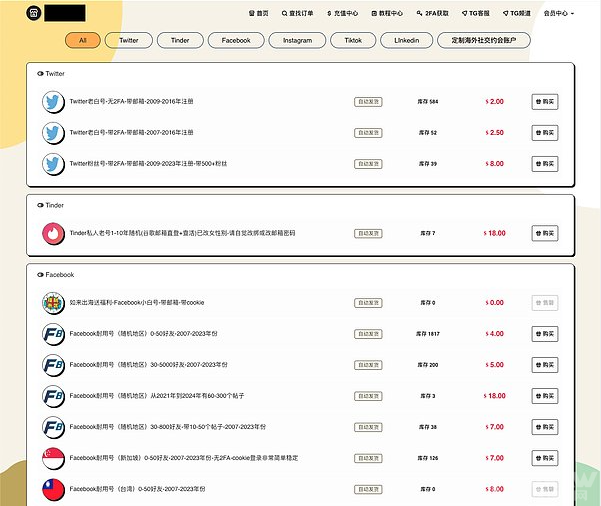Click the Tinder flame icon
The width and height of the screenshot is (601, 506).
pos(53,232)
